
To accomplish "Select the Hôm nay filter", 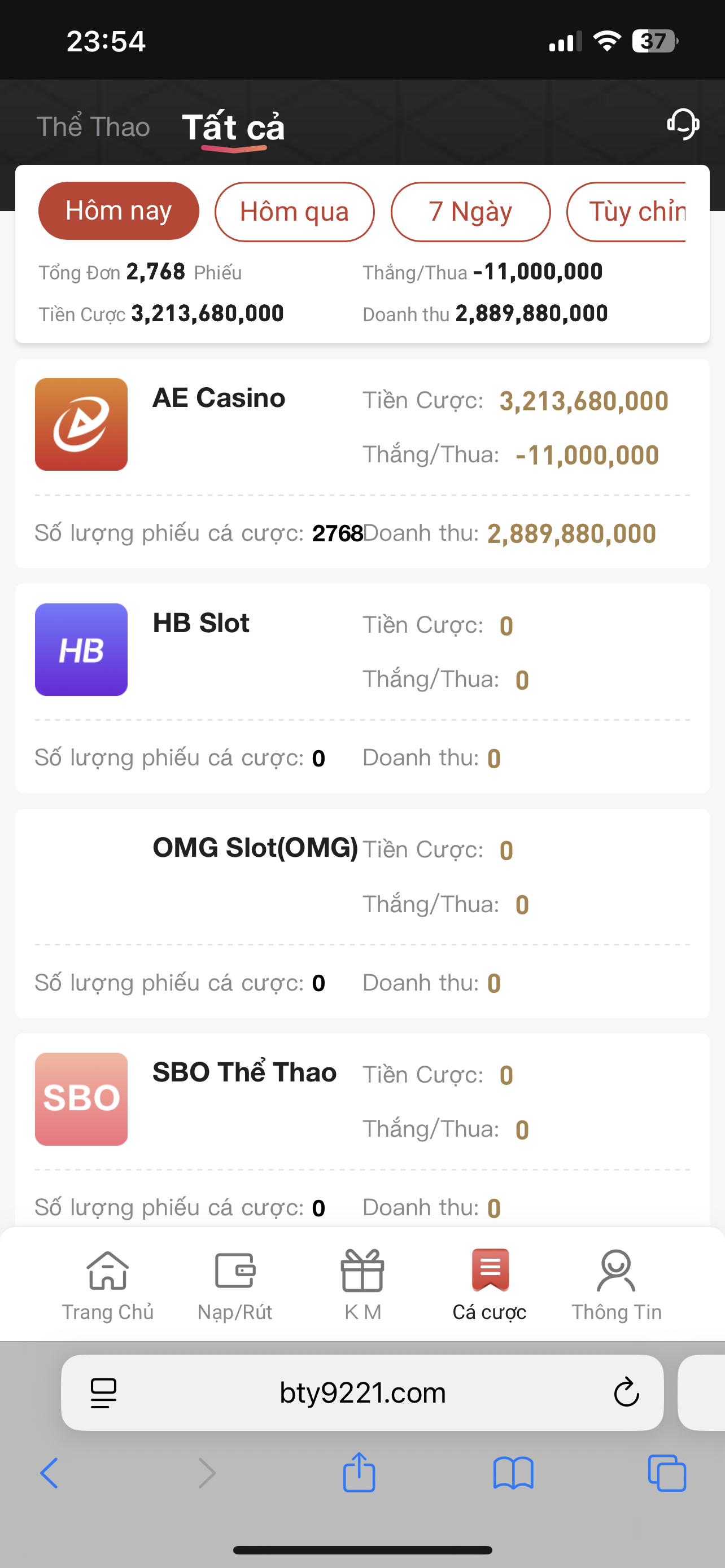I will click(x=119, y=211).
